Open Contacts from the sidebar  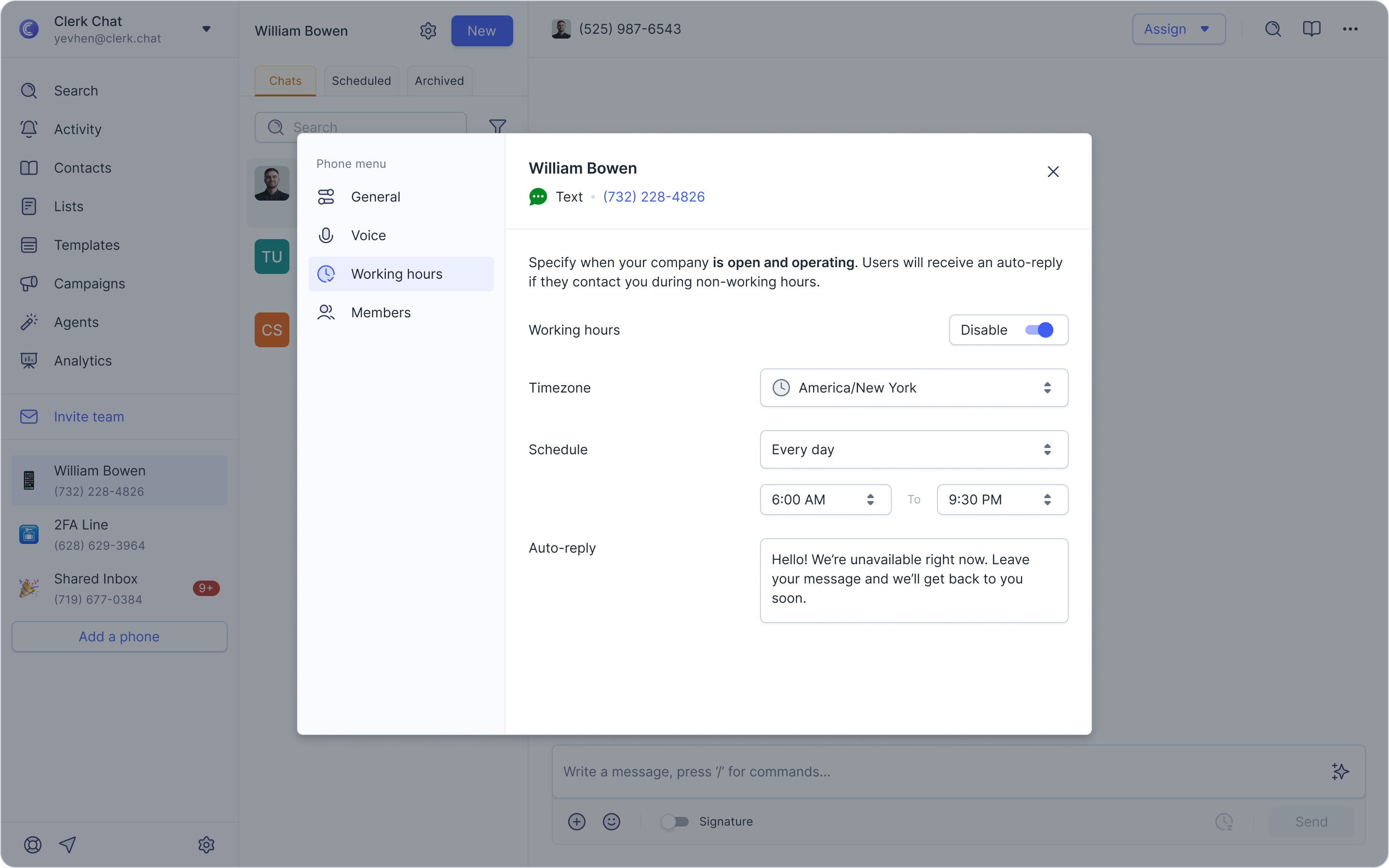pos(120,168)
